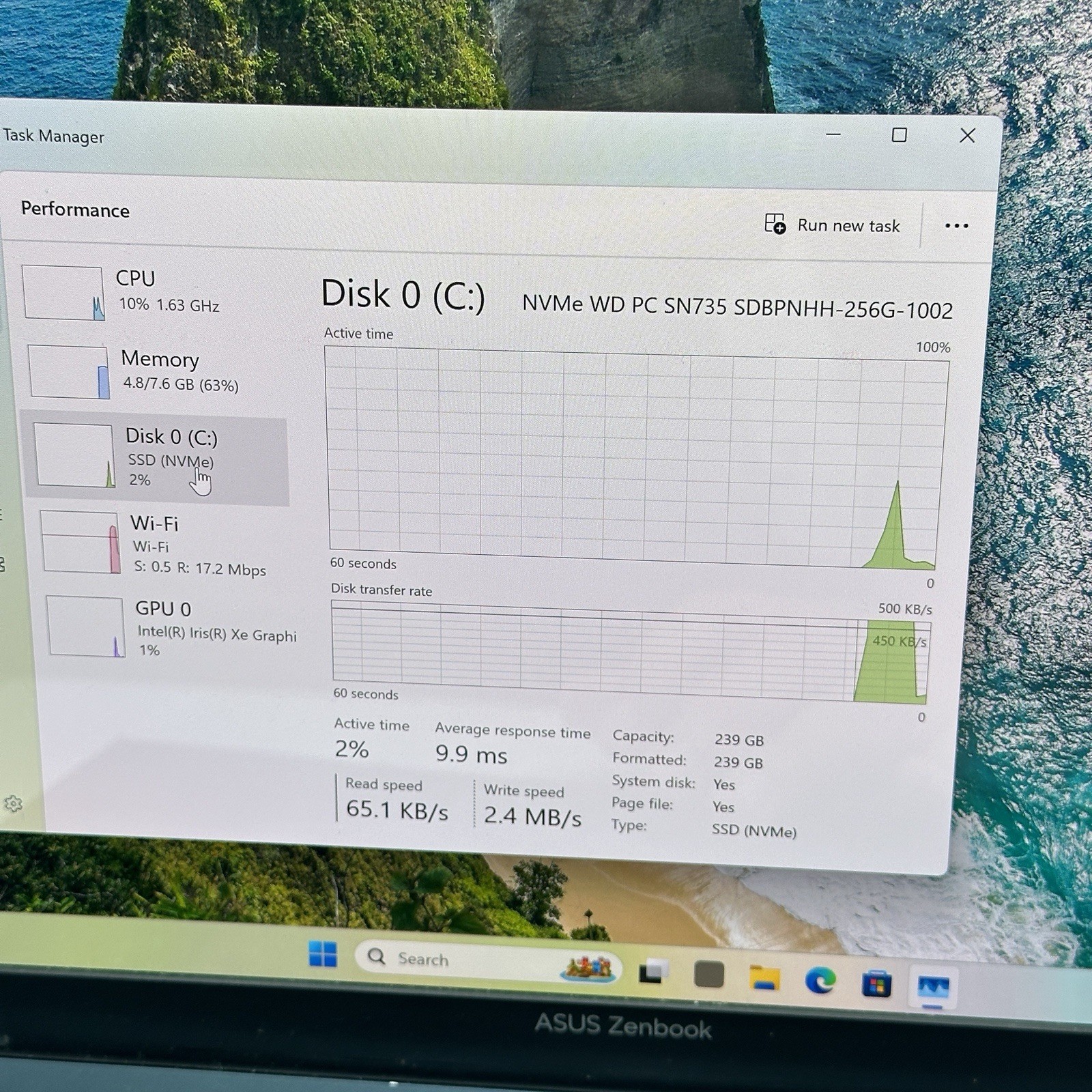
Task: Click the CPU usage mini graph
Action: pos(63,293)
